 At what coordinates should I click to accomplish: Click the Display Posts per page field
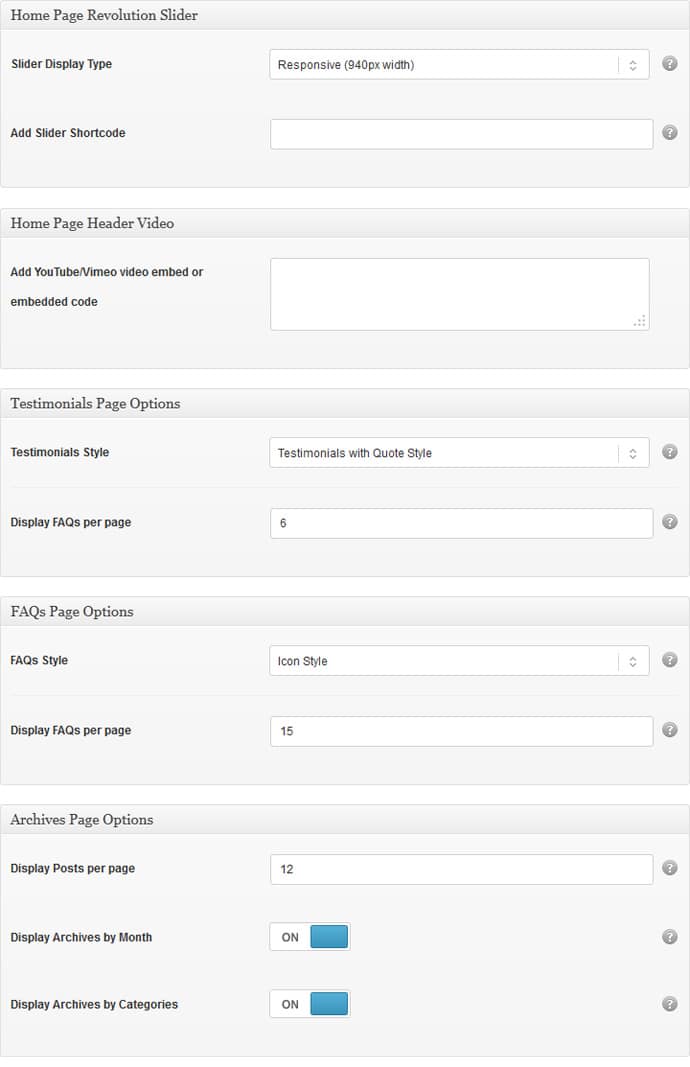pos(461,869)
